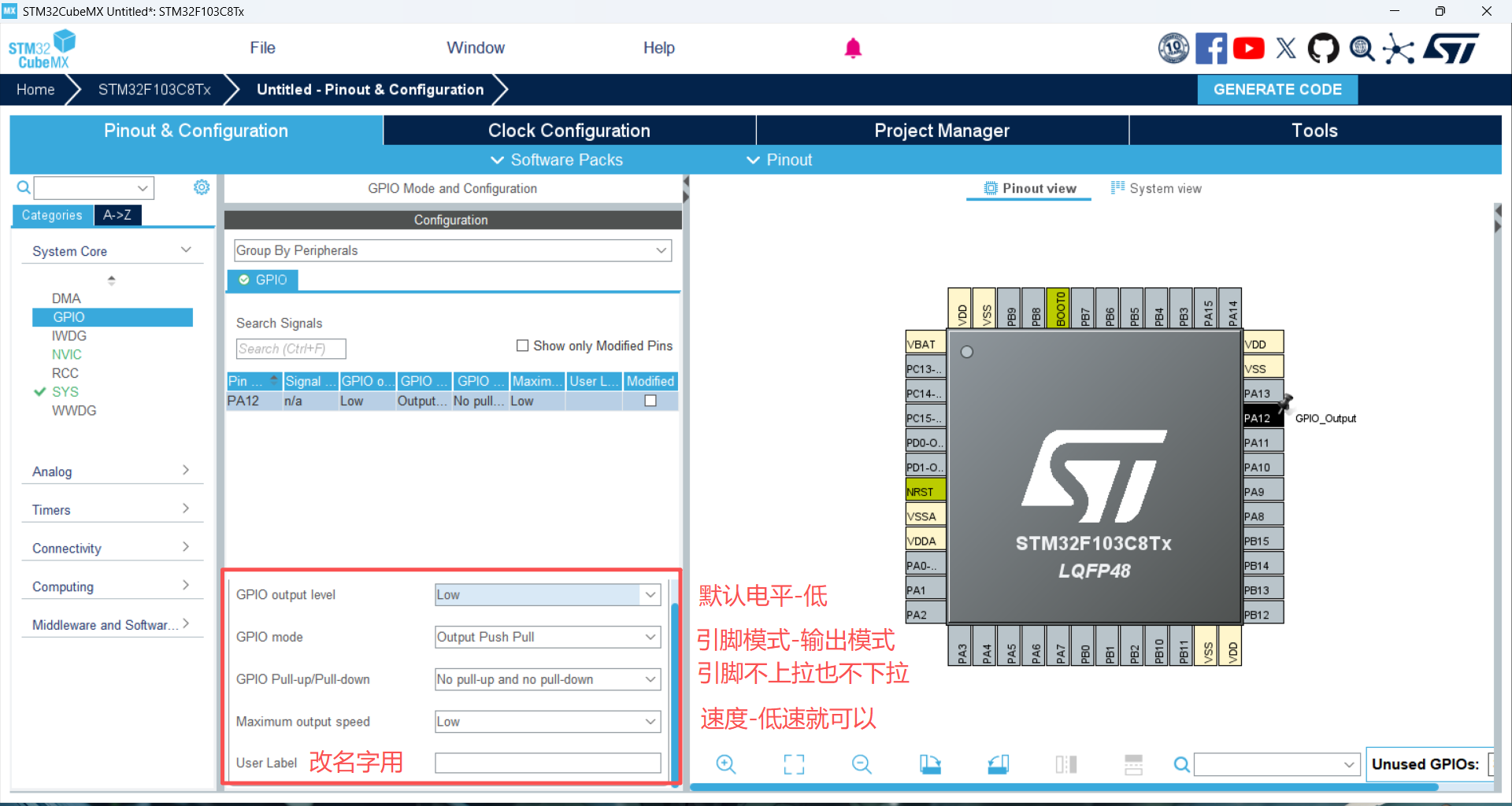Image resolution: width=1512 pixels, height=806 pixels.
Task: Click the BOOT0 pin on the chip
Action: (x=1059, y=309)
